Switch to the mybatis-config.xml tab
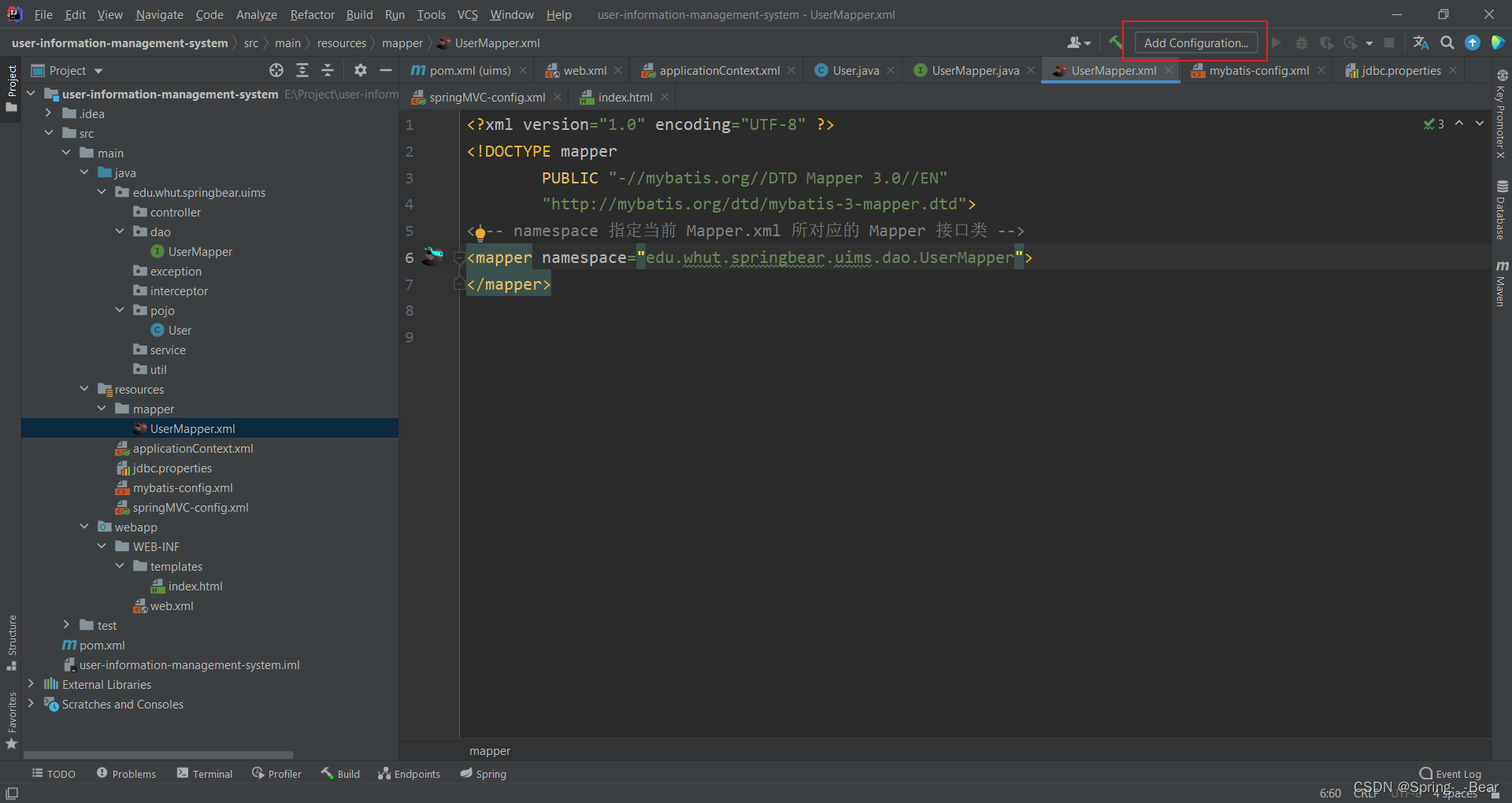This screenshot has height=803, width=1512. point(1258,71)
